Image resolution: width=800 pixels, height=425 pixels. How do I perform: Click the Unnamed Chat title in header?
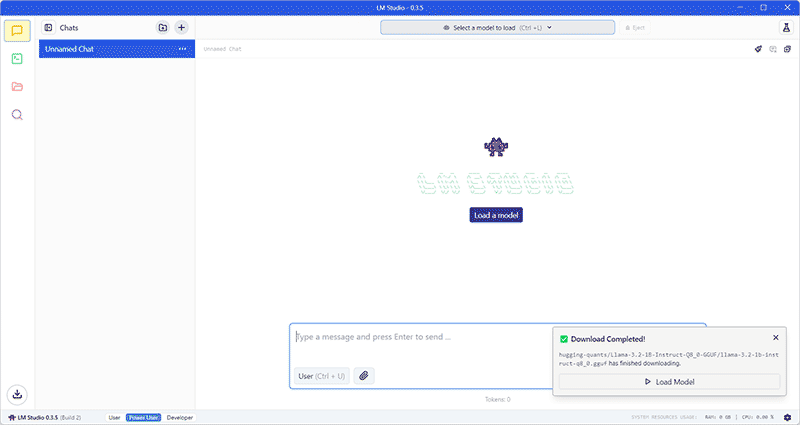click(x=222, y=49)
